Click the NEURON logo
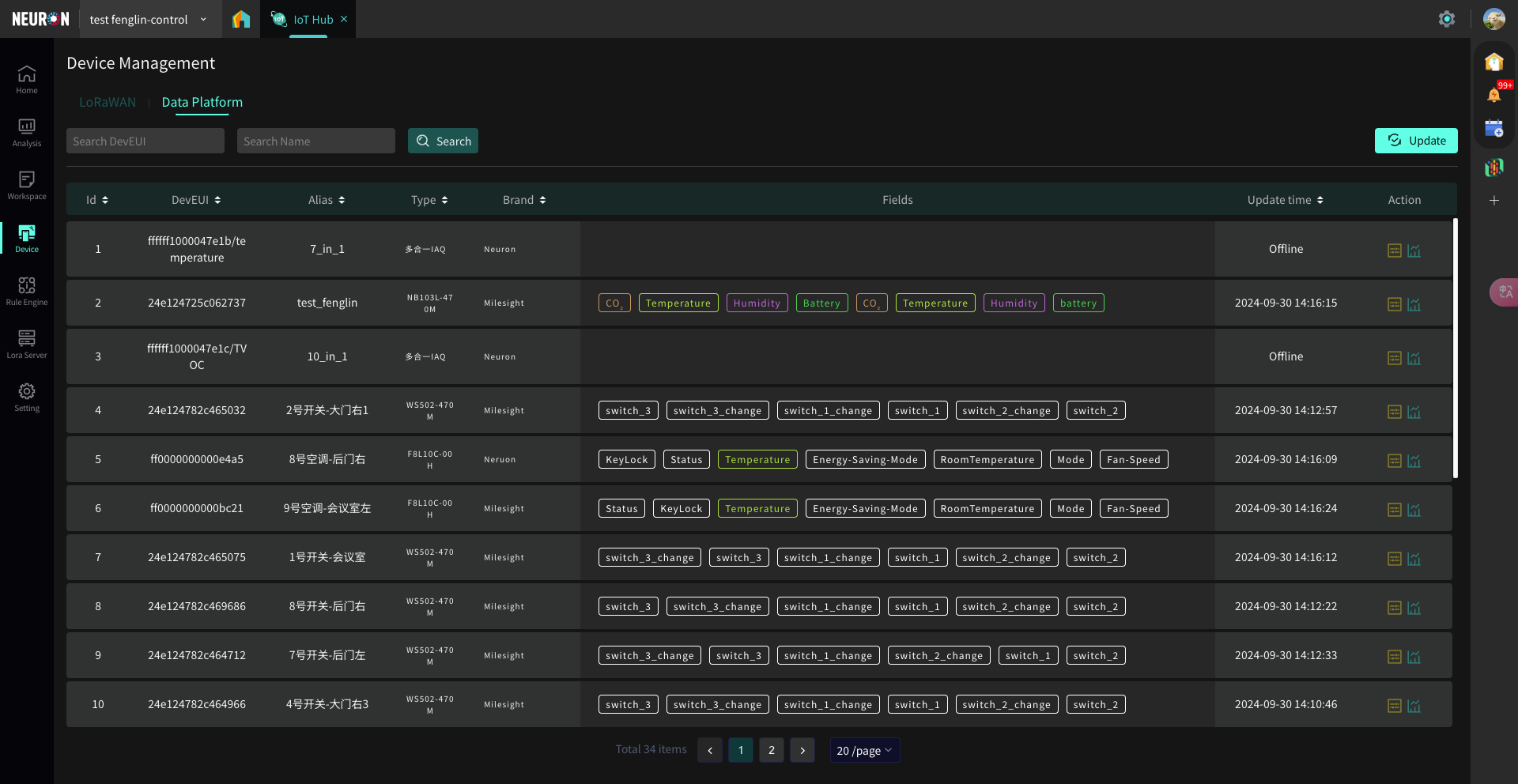Screen dimensions: 1518x784 click(40, 19)
